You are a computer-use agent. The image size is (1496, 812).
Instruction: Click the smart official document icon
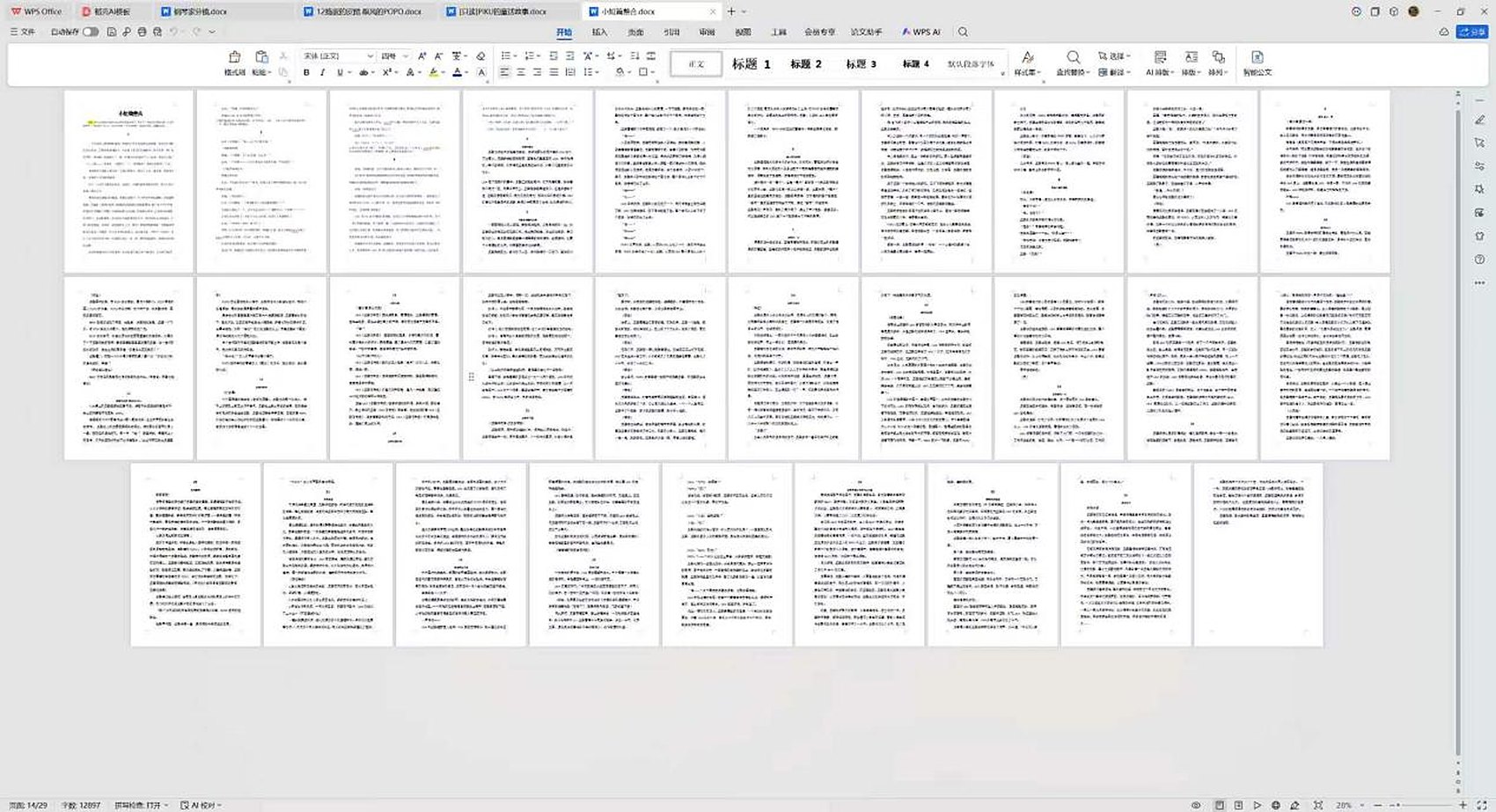click(x=1257, y=57)
